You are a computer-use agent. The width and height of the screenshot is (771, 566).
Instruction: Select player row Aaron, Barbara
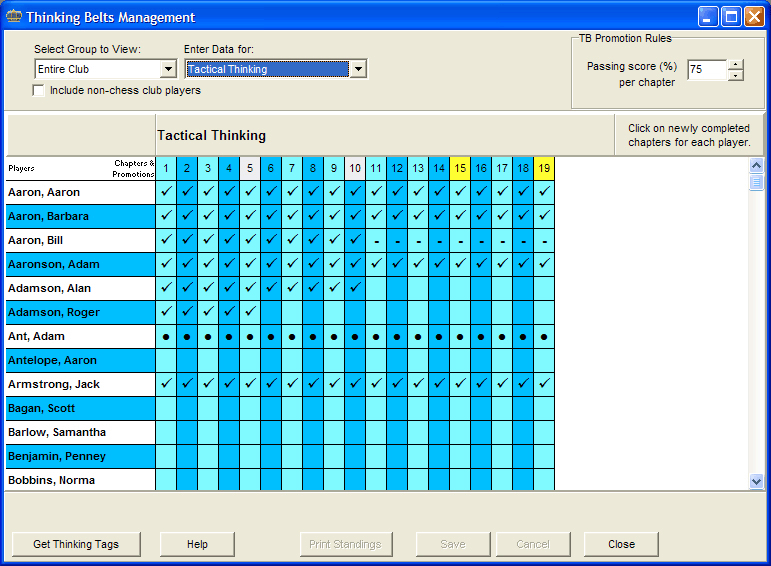pyautogui.click(x=81, y=216)
